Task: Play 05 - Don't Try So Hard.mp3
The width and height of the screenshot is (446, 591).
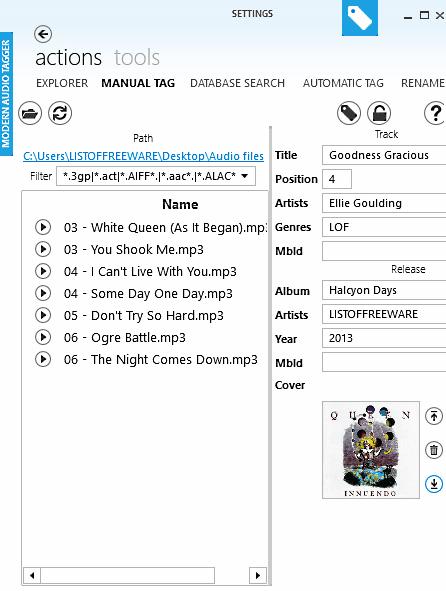Action: [x=43, y=315]
